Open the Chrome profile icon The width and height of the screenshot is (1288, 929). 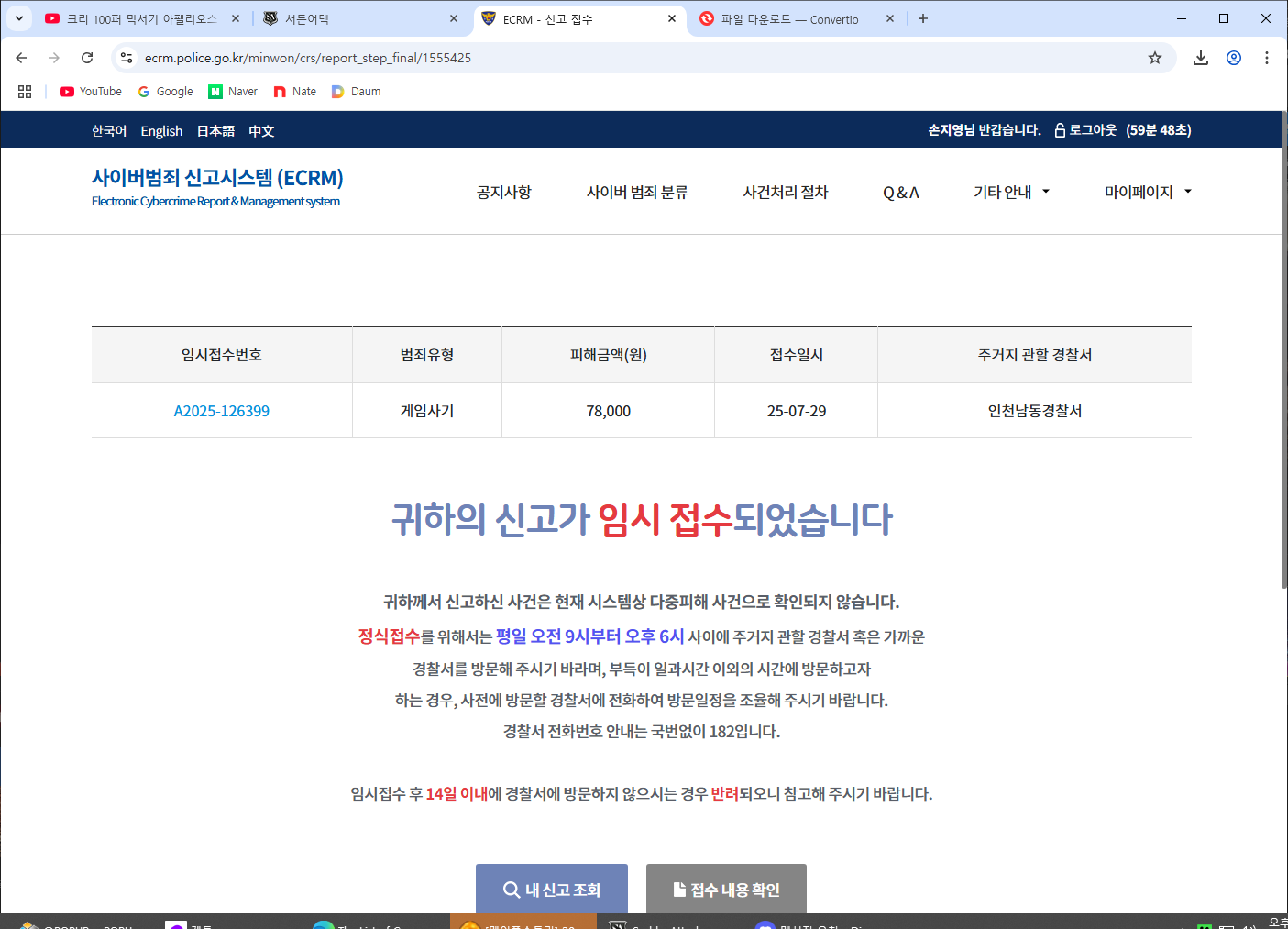1234,58
